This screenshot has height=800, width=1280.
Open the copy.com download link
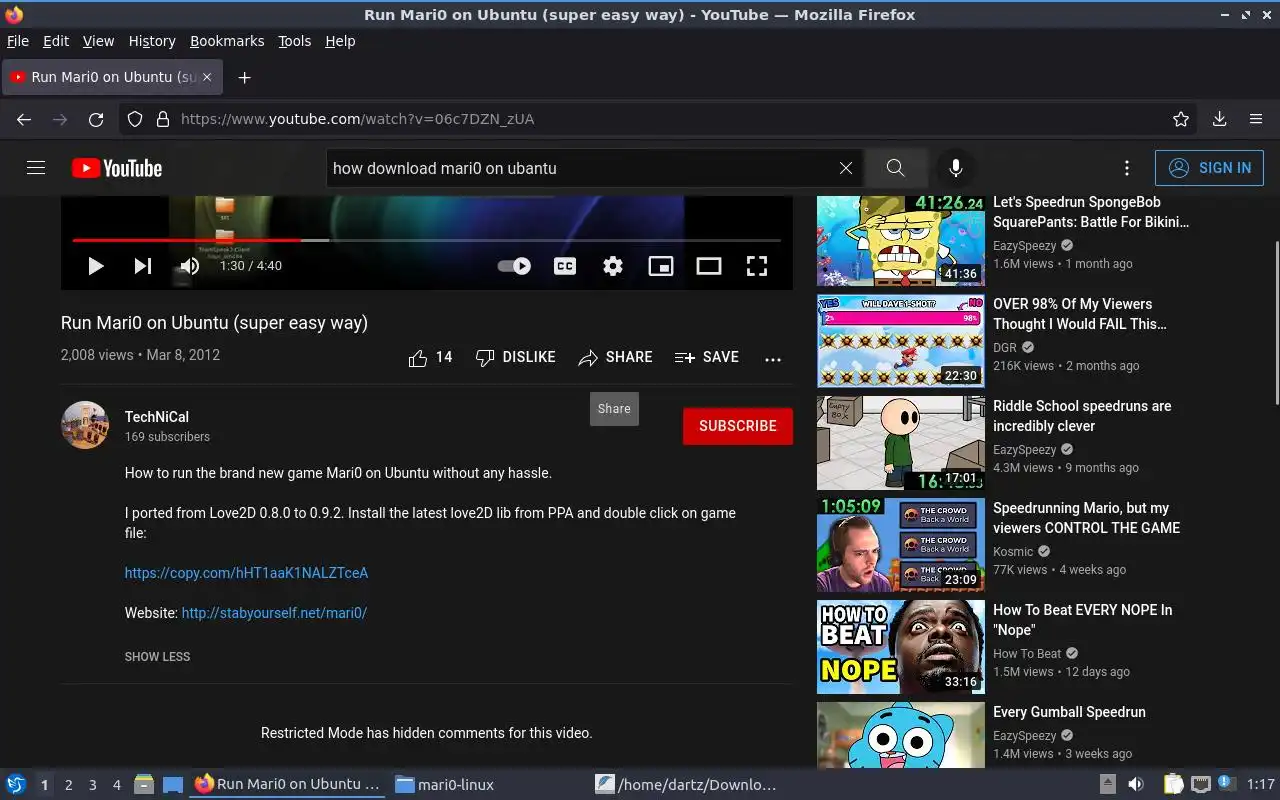click(246, 573)
